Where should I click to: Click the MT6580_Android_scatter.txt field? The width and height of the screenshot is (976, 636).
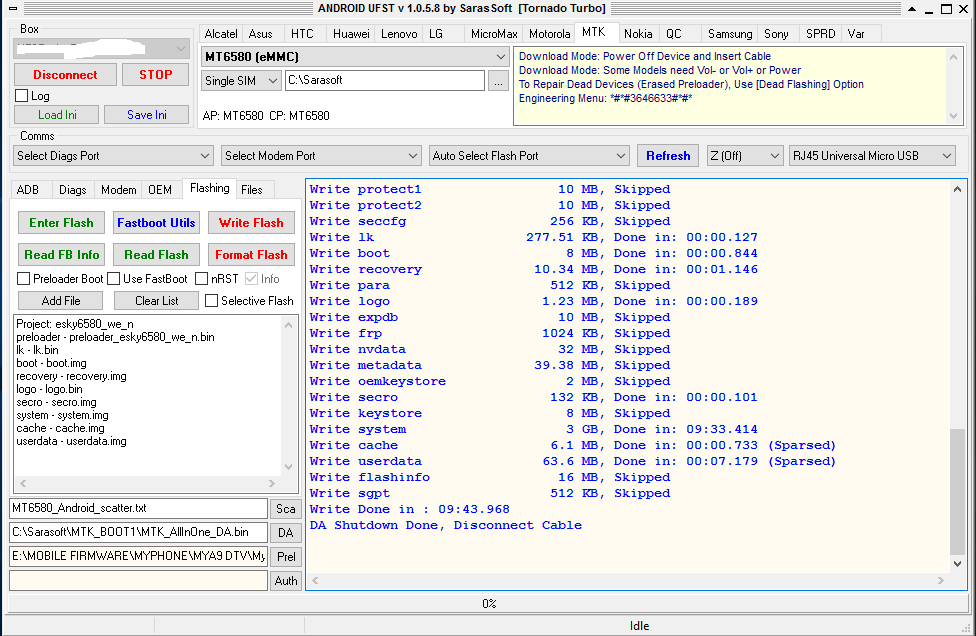click(x=138, y=508)
